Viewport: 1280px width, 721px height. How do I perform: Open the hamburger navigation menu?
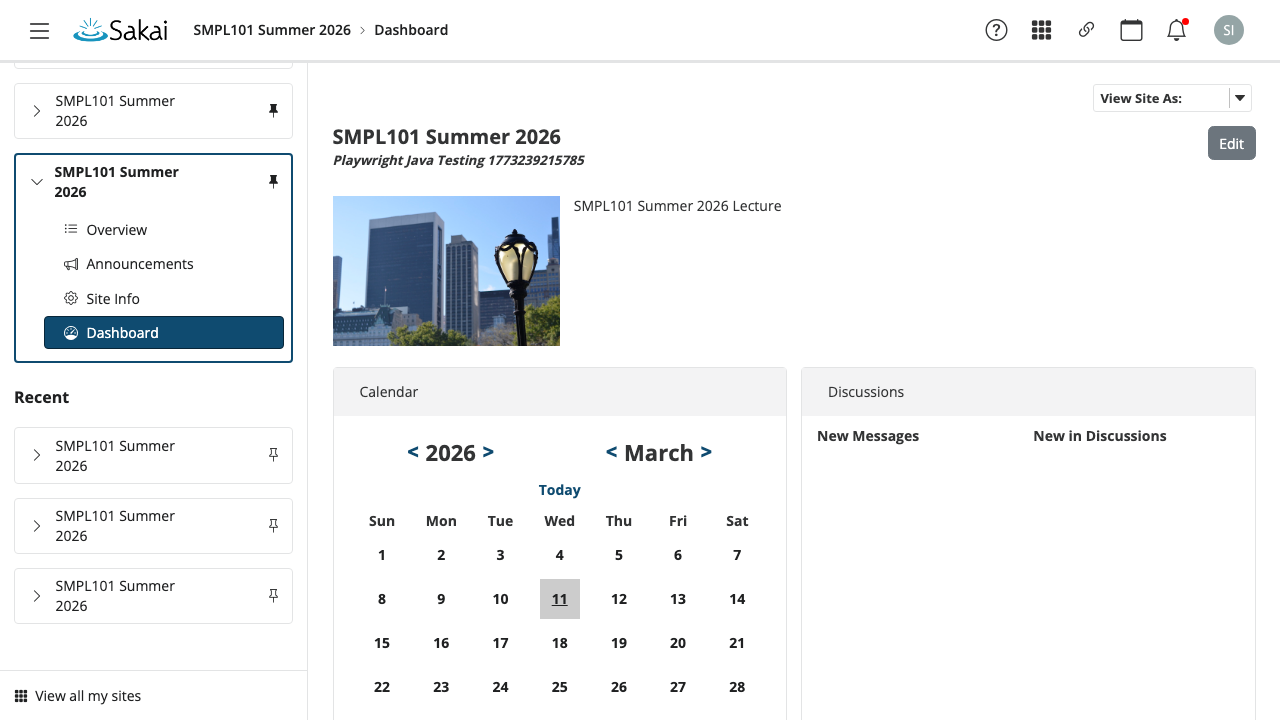click(x=39, y=31)
